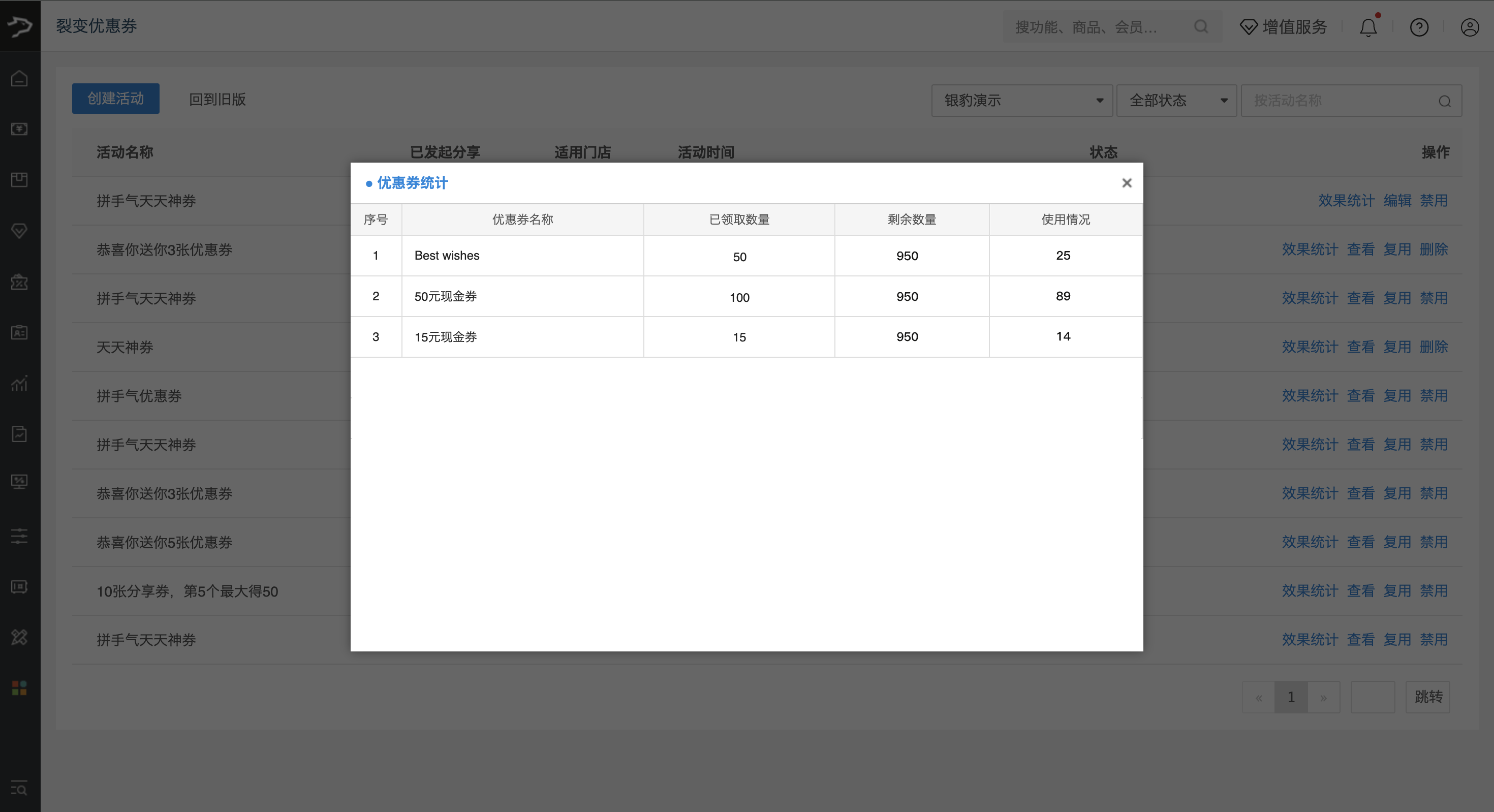Viewport: 1494px width, 812px height.
Task: Open the staff ID card sidebar icon
Action: (x=20, y=332)
